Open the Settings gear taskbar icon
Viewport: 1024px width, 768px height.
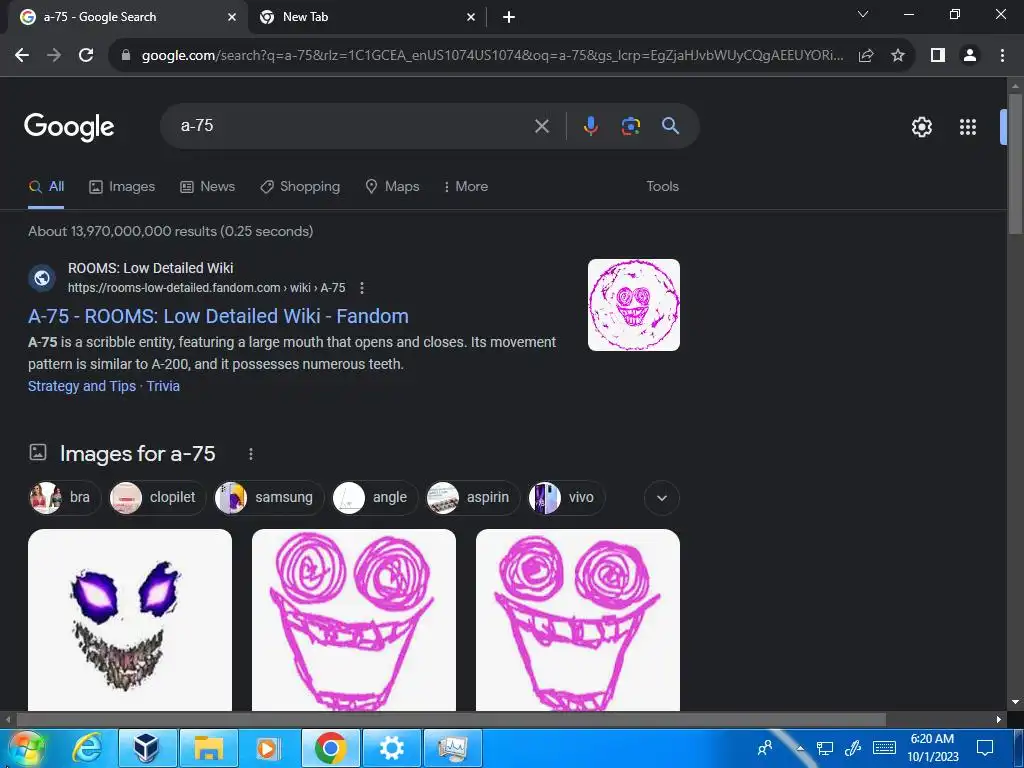[x=391, y=748]
